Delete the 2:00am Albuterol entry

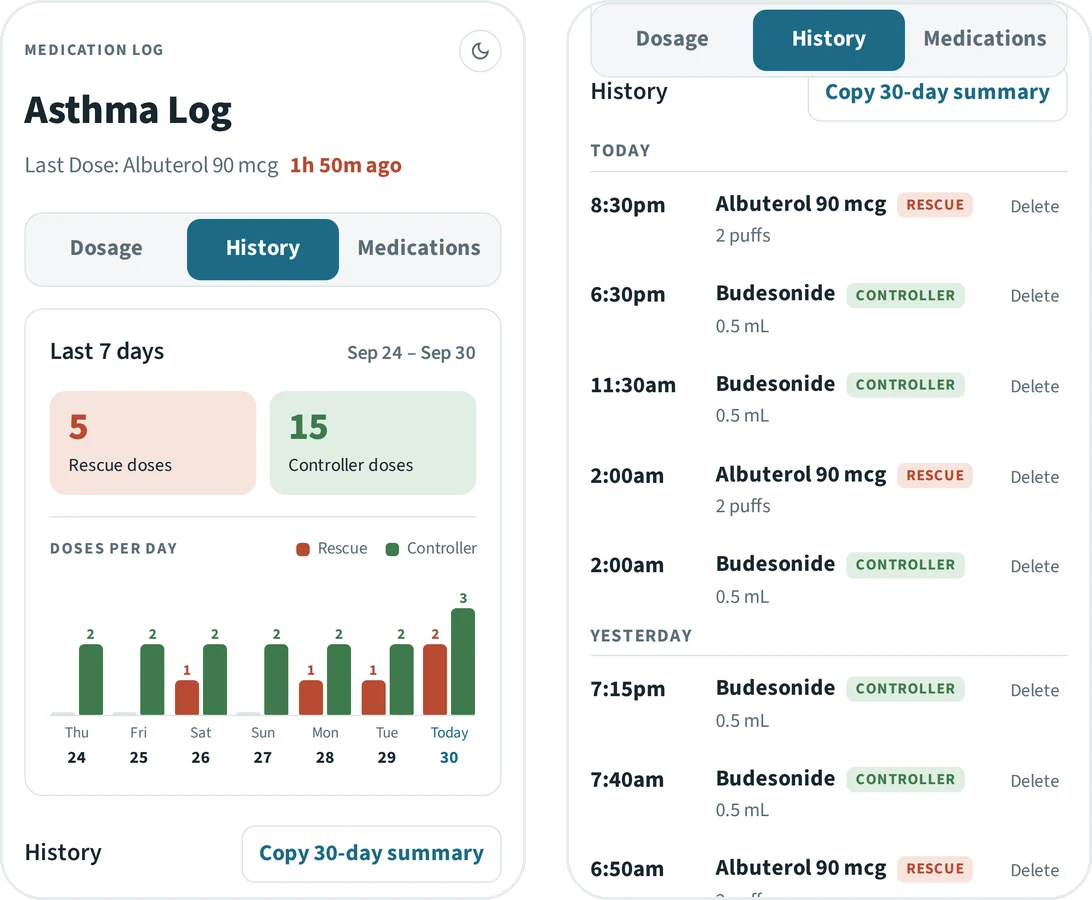point(1034,476)
